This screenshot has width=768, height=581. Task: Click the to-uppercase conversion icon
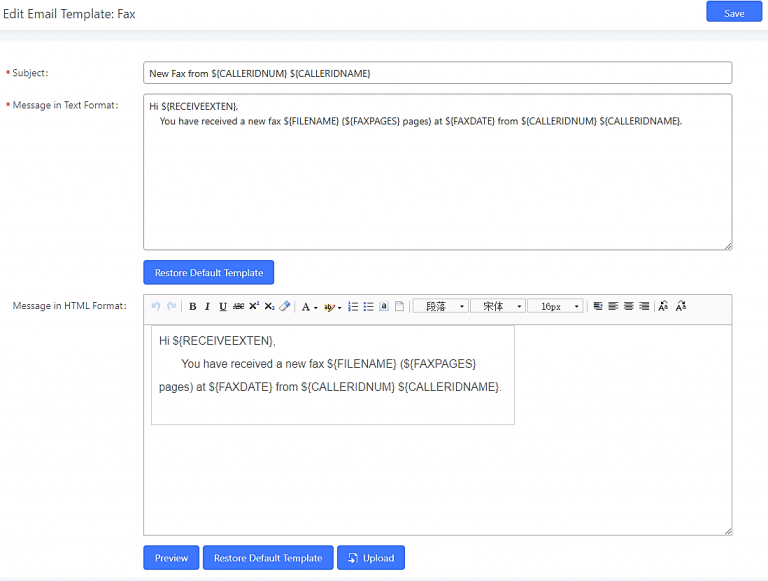[663, 306]
